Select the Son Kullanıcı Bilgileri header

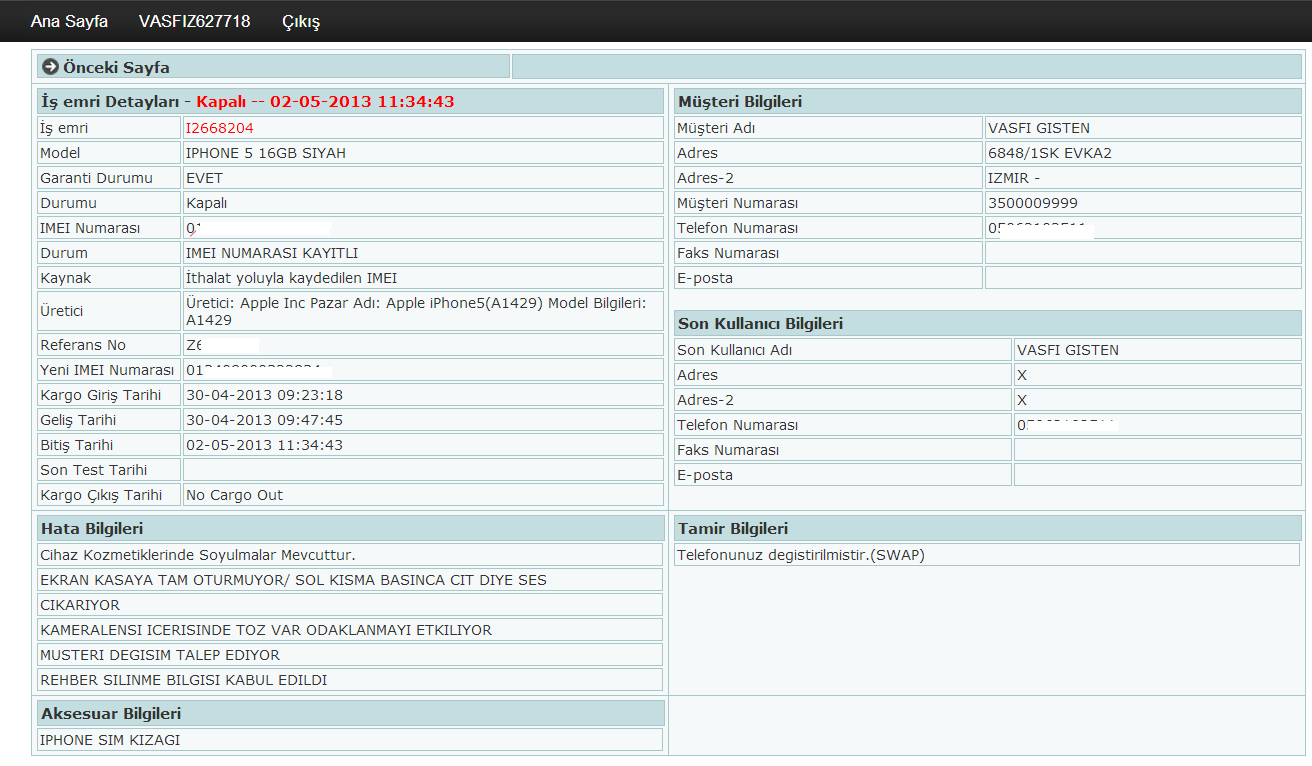pyautogui.click(x=988, y=323)
